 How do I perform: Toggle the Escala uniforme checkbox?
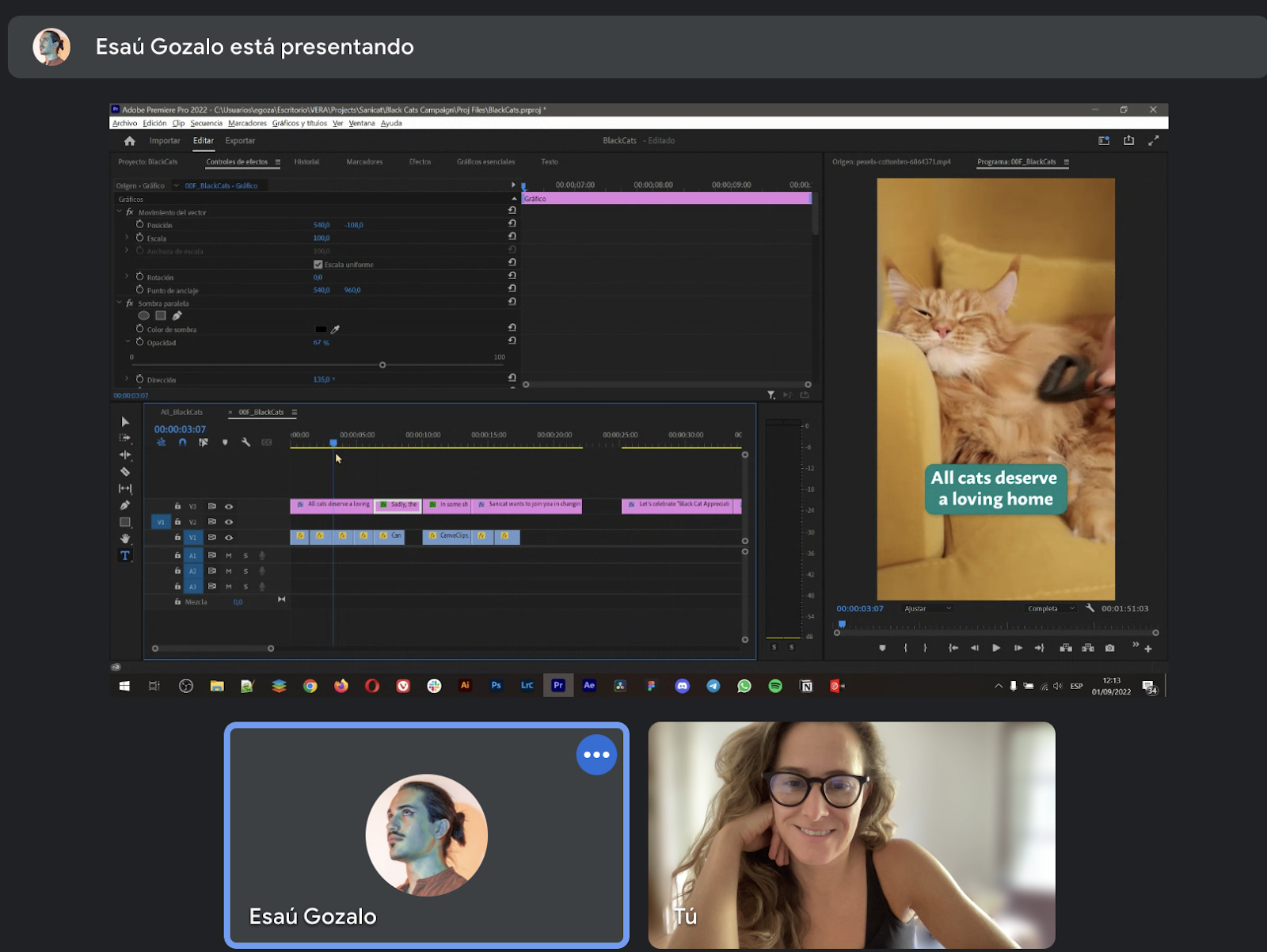tap(318, 265)
